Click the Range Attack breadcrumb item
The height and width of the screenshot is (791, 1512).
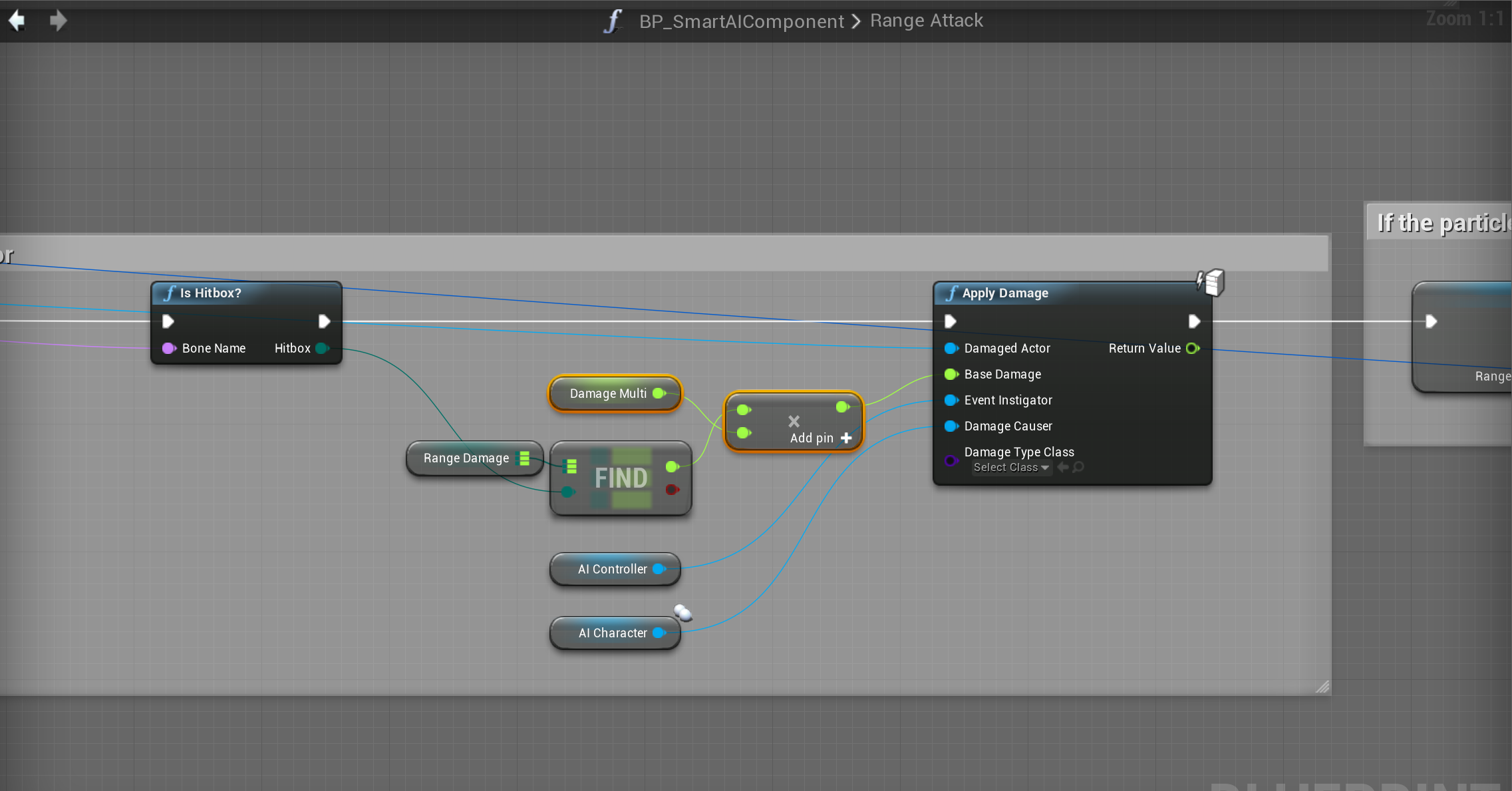tap(926, 21)
